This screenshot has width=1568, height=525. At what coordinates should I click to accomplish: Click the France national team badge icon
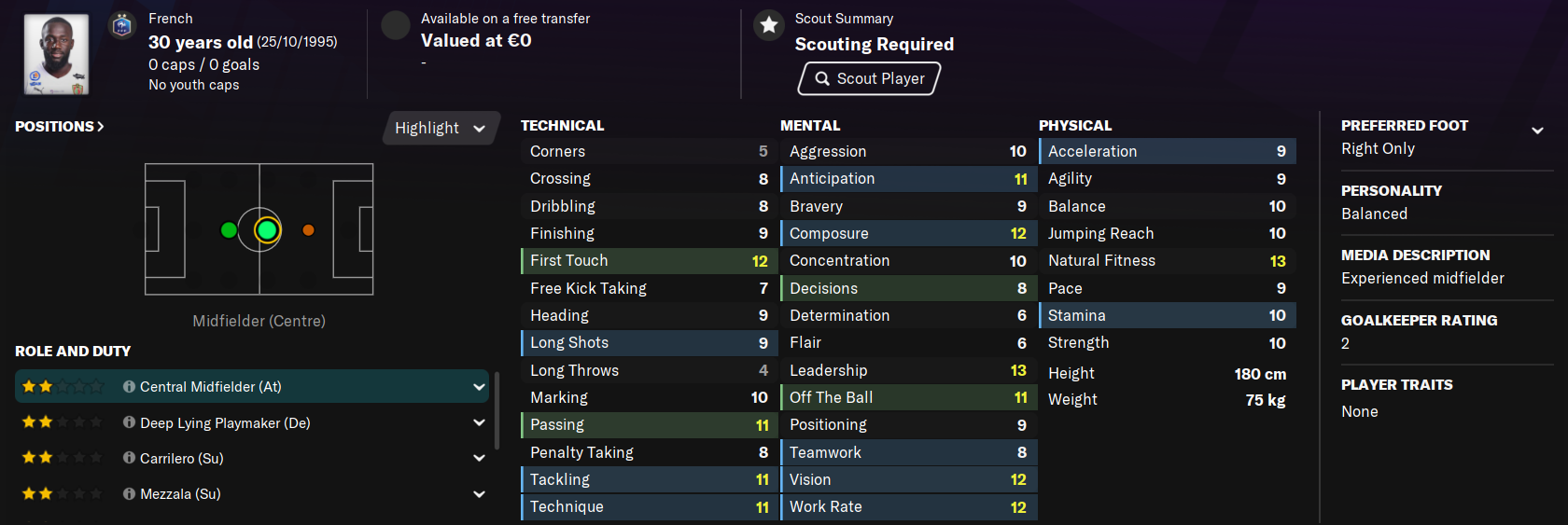122,25
